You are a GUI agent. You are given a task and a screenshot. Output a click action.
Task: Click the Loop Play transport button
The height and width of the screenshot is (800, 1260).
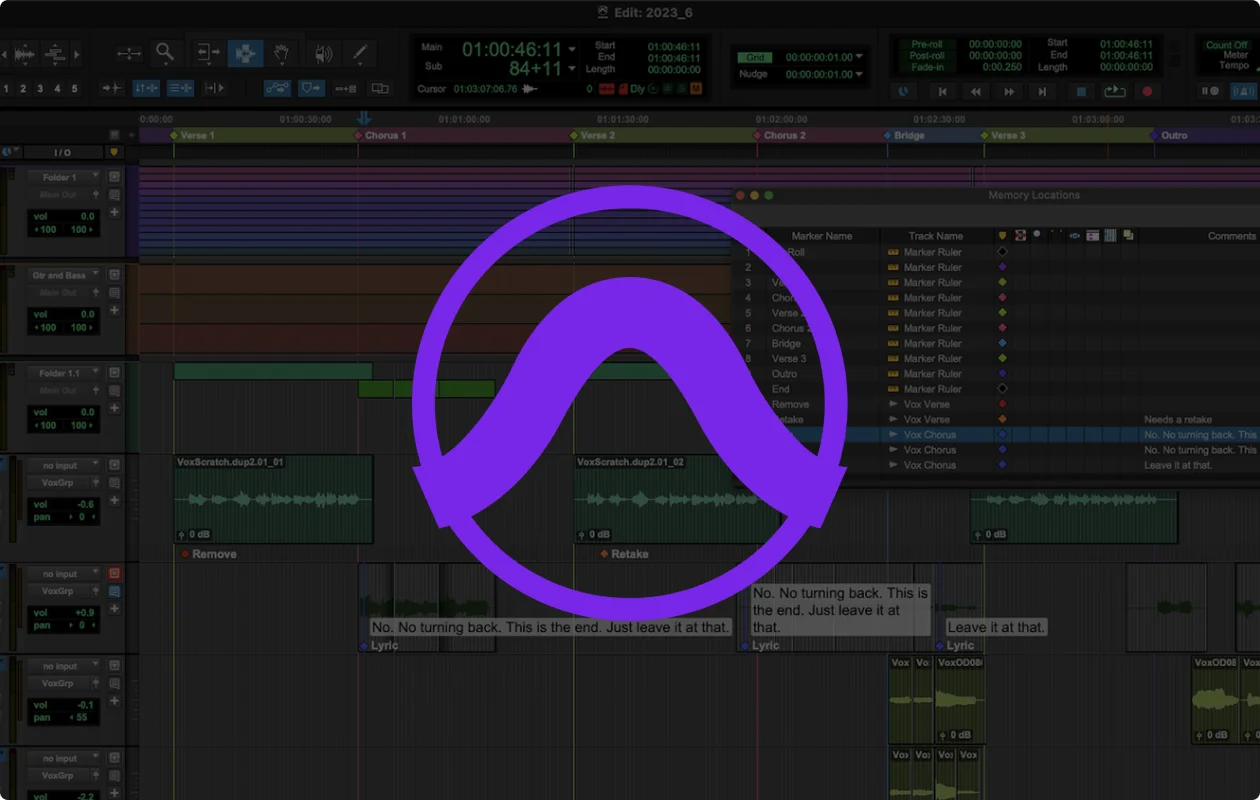pos(1114,91)
